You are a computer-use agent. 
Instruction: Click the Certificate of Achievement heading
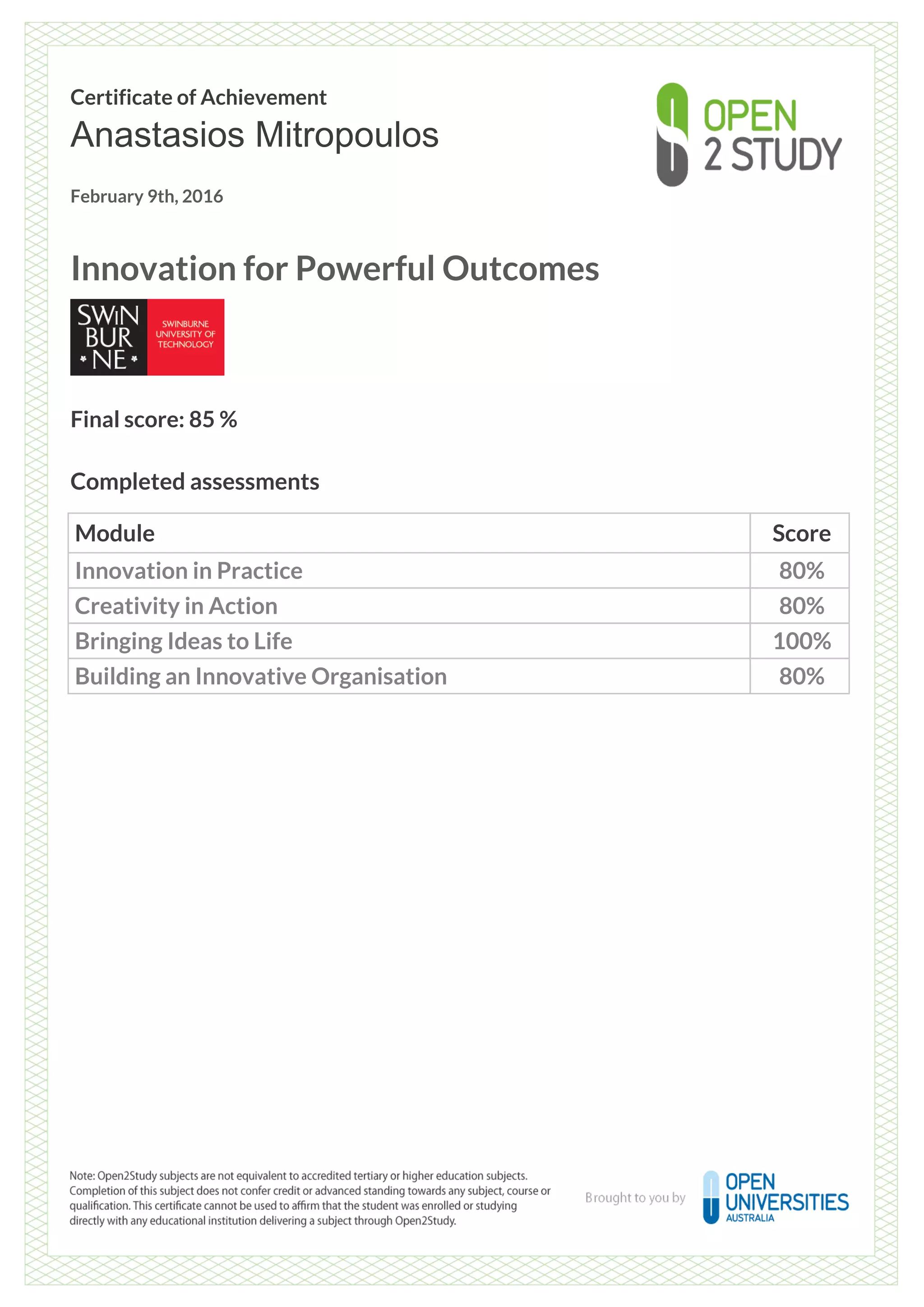[x=198, y=97]
